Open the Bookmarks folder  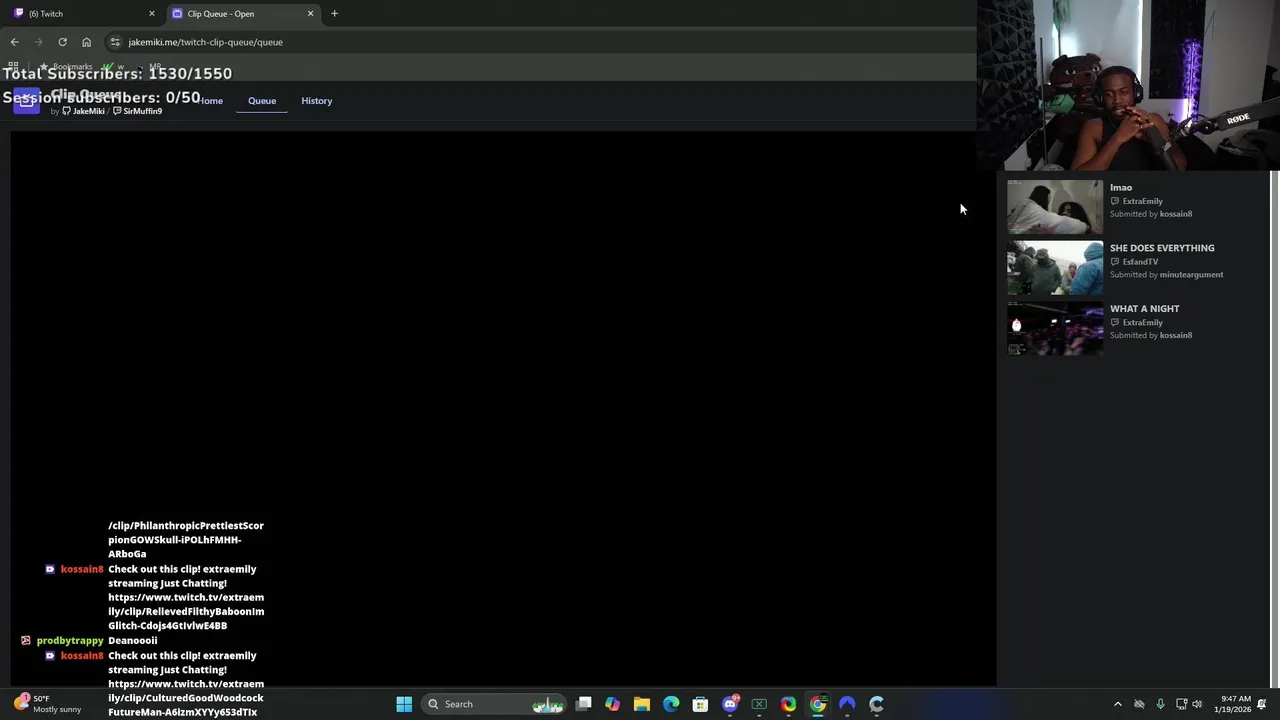pos(66,66)
